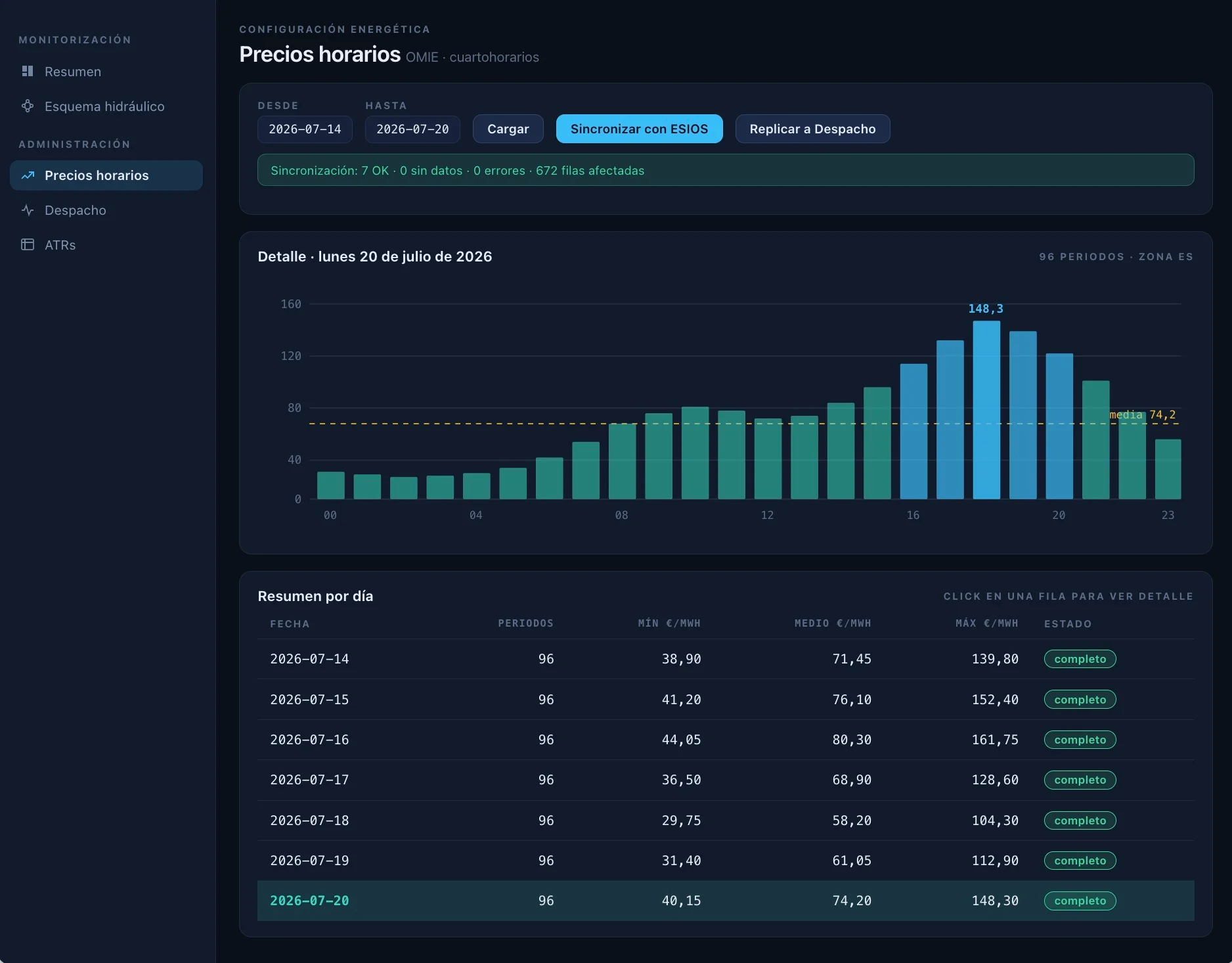This screenshot has width=1232, height=963.
Task: Open the ATRs admin page
Action: (106, 245)
